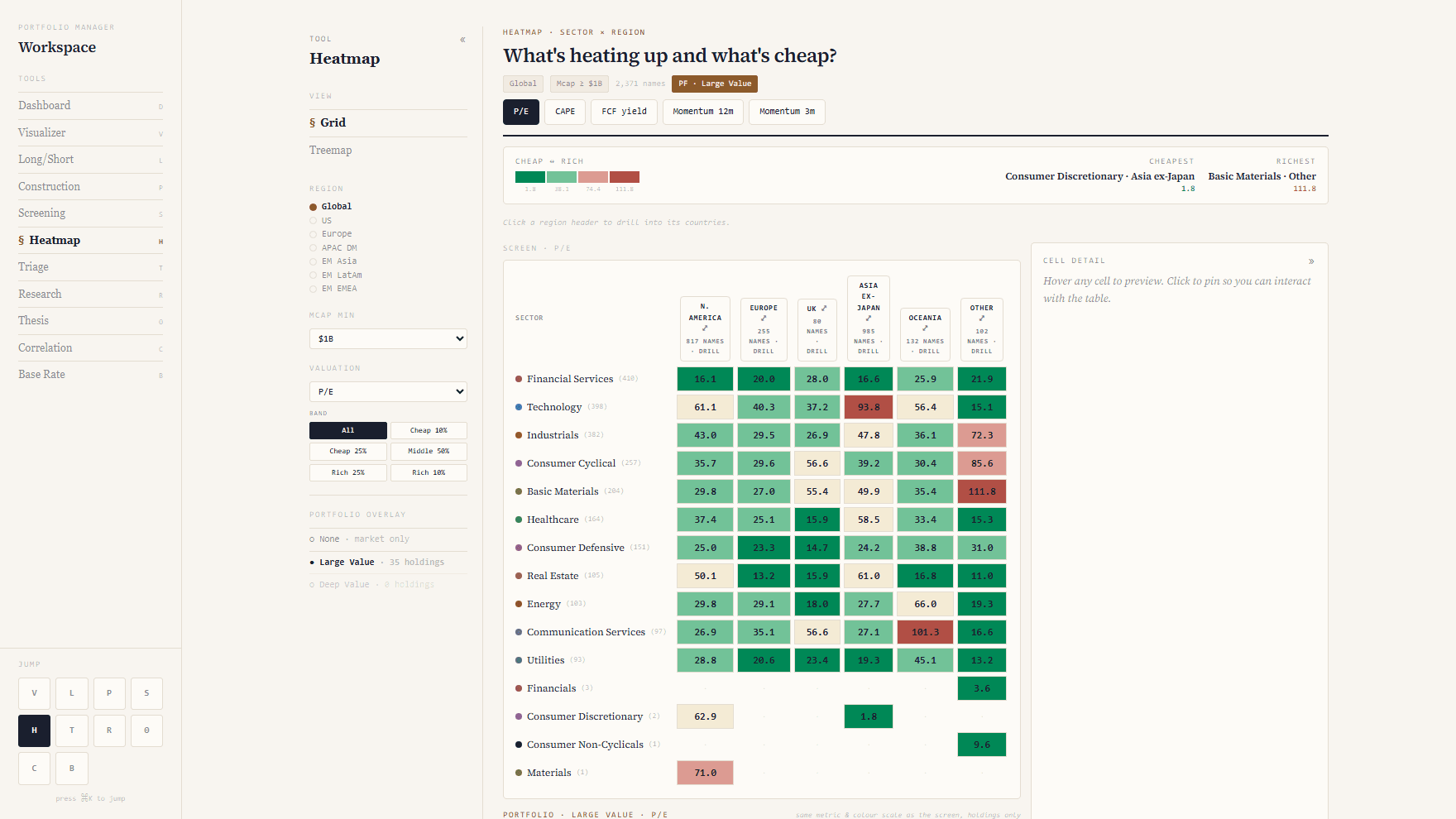Drill into Asia ex-Japan region header
This screenshot has height=819, width=1456.
[x=869, y=318]
